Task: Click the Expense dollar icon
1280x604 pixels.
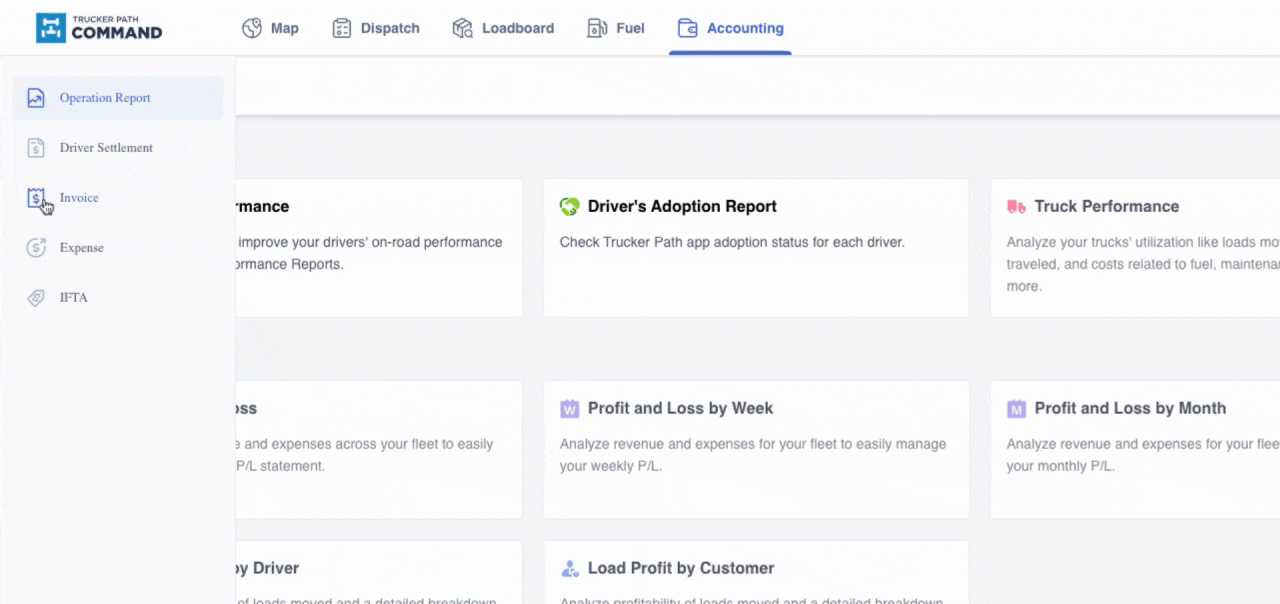Action: click(36, 248)
